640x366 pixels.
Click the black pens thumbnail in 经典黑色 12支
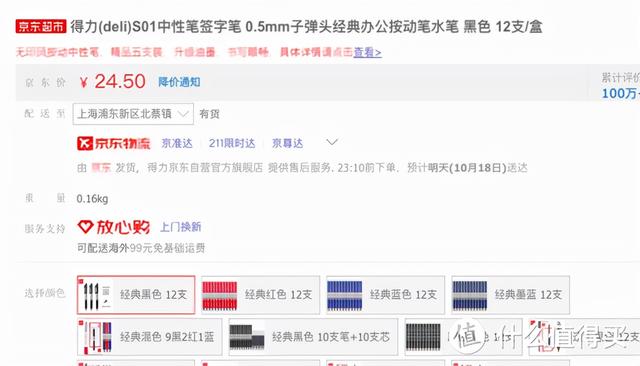(x=96, y=295)
